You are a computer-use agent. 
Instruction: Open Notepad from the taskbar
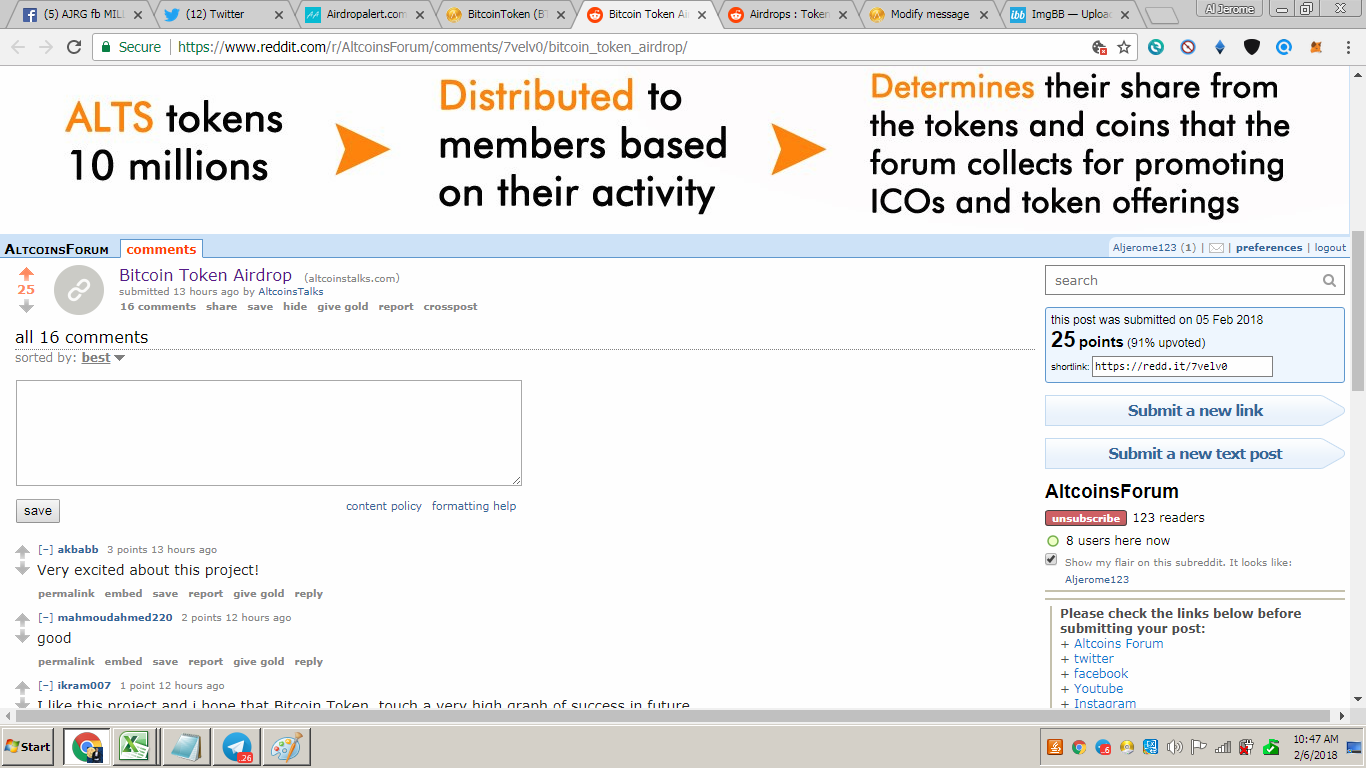point(185,747)
